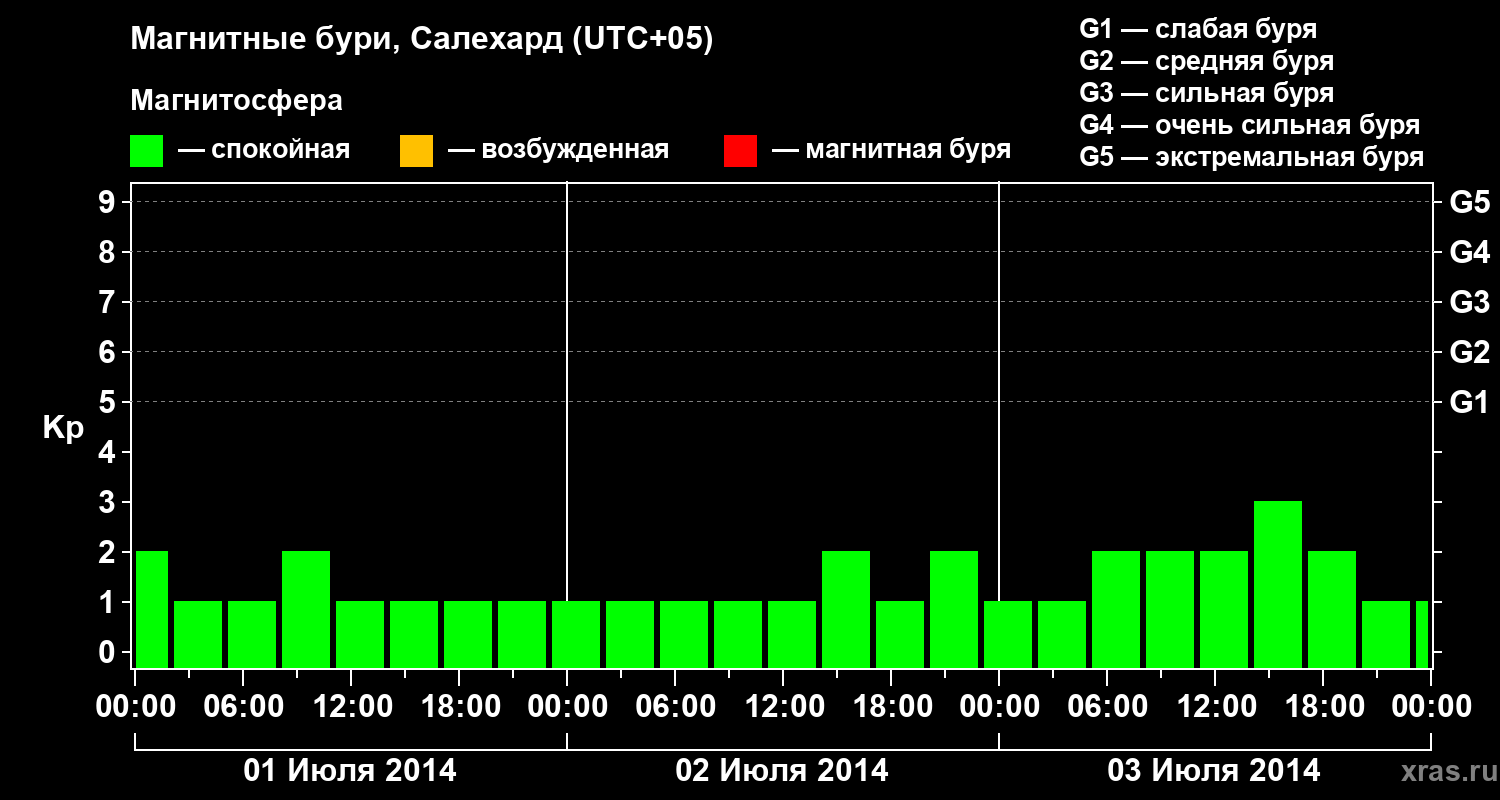Click the 'G1' label on the right axis
1500x800 pixels.
(x=1470, y=402)
